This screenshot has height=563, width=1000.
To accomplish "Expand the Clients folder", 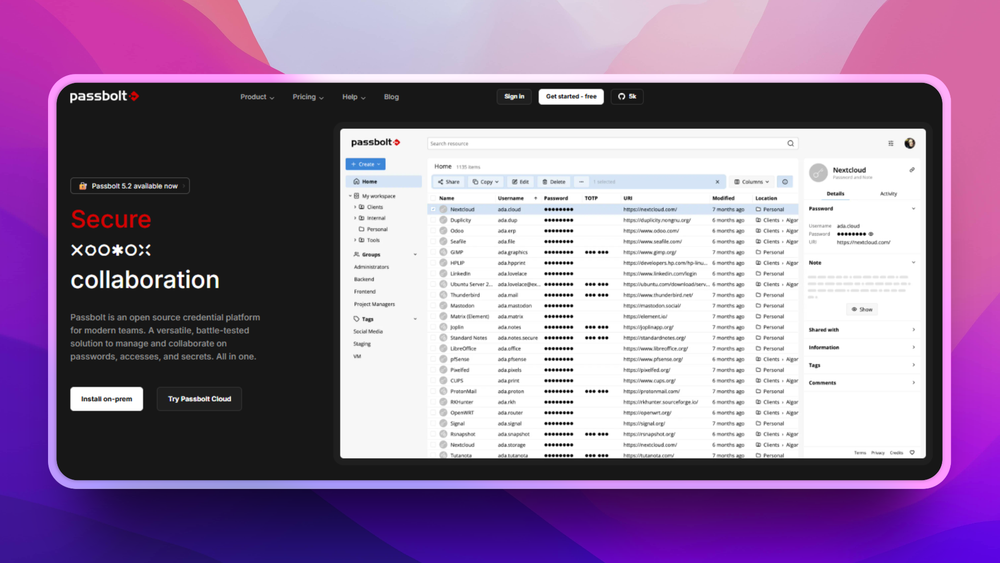I will (x=355, y=207).
